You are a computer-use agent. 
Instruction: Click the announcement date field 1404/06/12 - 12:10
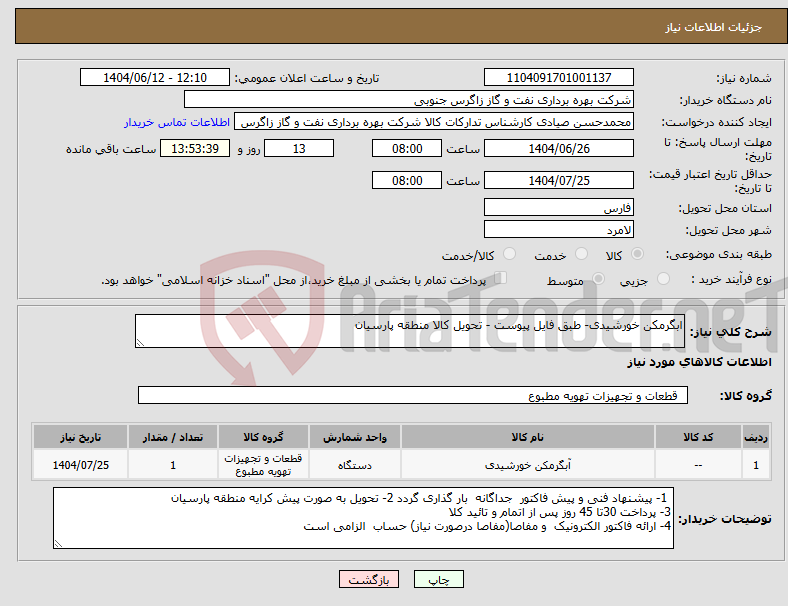pyautogui.click(x=155, y=78)
